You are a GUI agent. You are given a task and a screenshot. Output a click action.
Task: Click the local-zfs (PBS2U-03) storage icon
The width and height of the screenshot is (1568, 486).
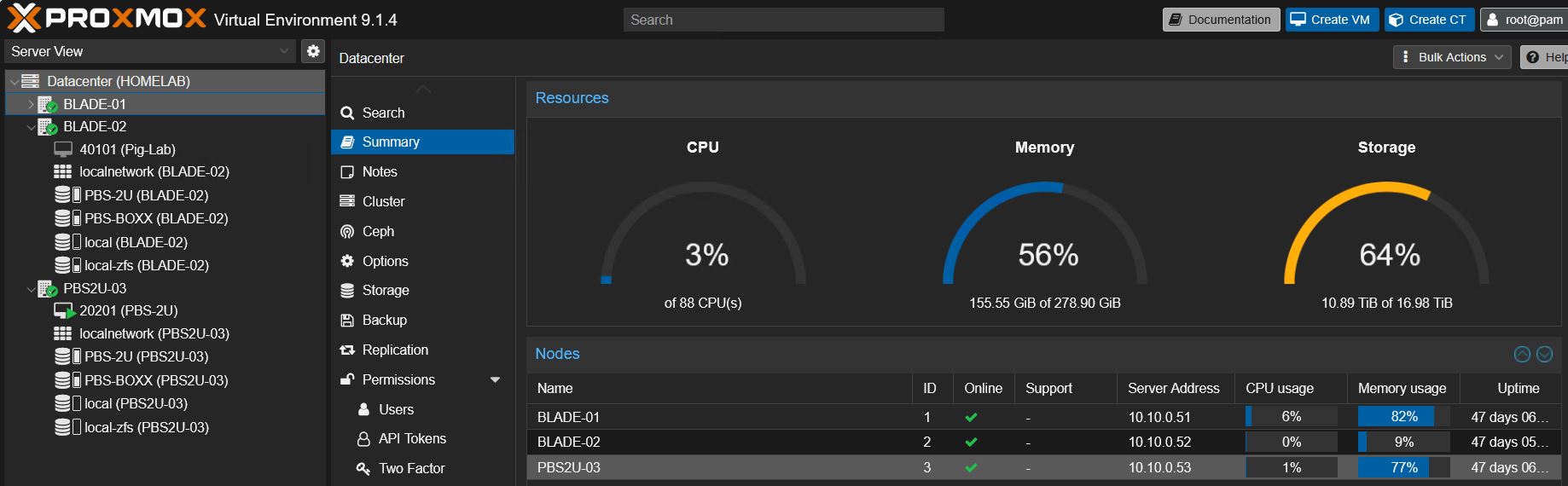[x=67, y=427]
